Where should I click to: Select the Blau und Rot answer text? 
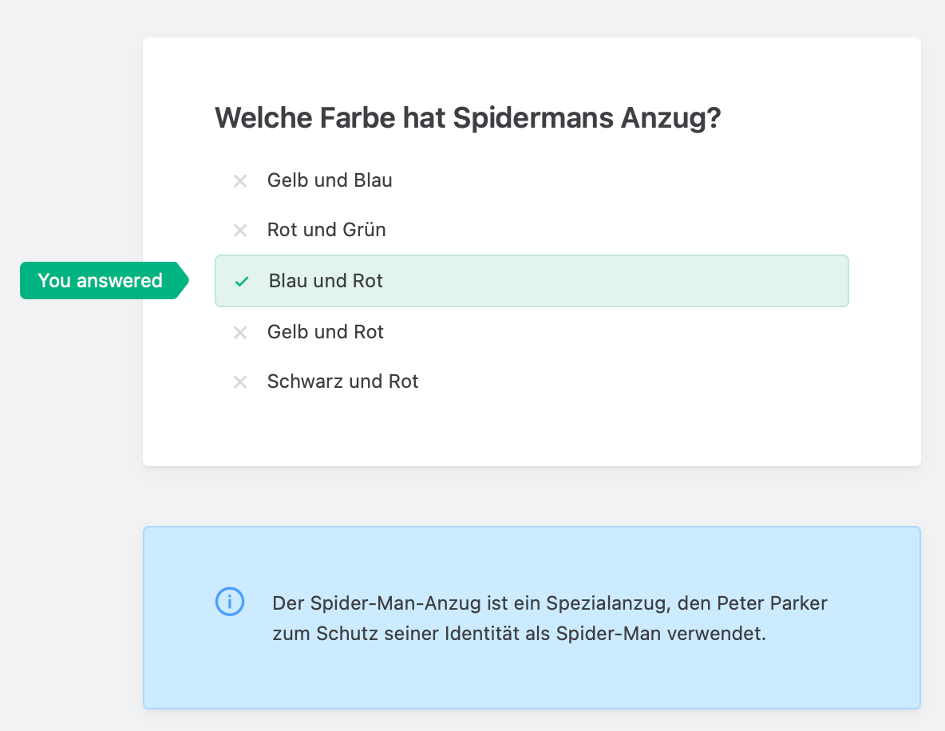coord(325,281)
